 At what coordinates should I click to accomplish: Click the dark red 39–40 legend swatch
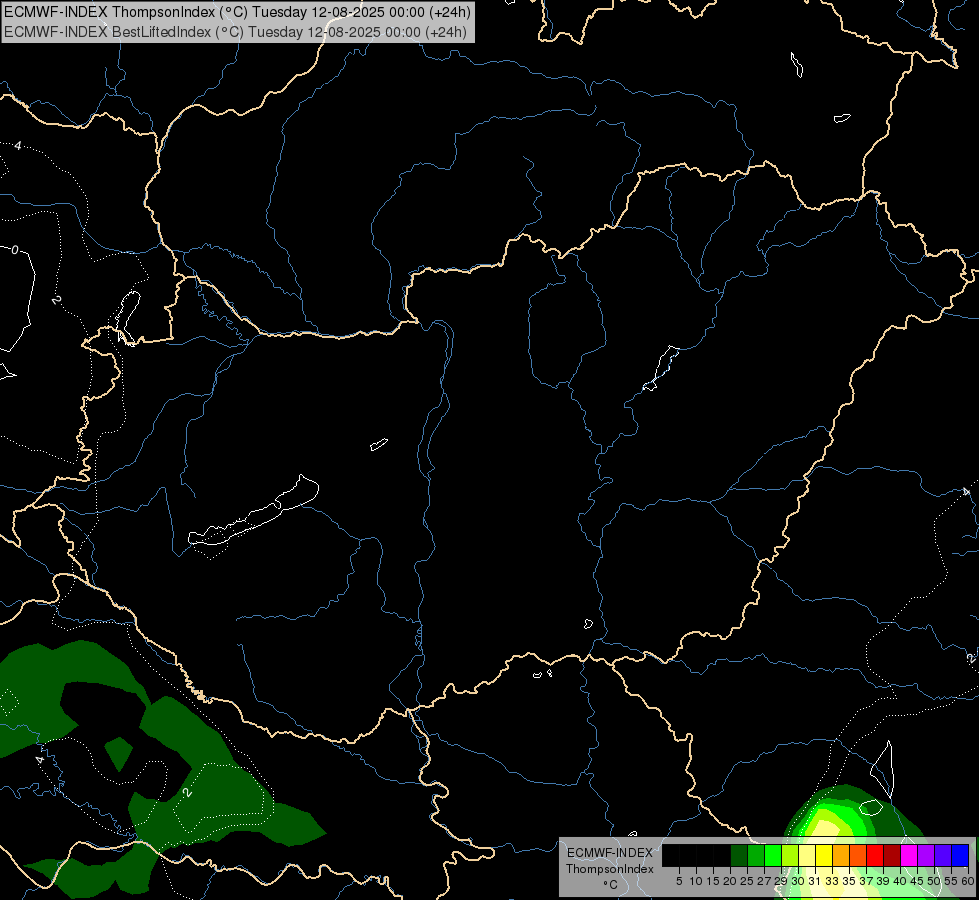[892, 855]
